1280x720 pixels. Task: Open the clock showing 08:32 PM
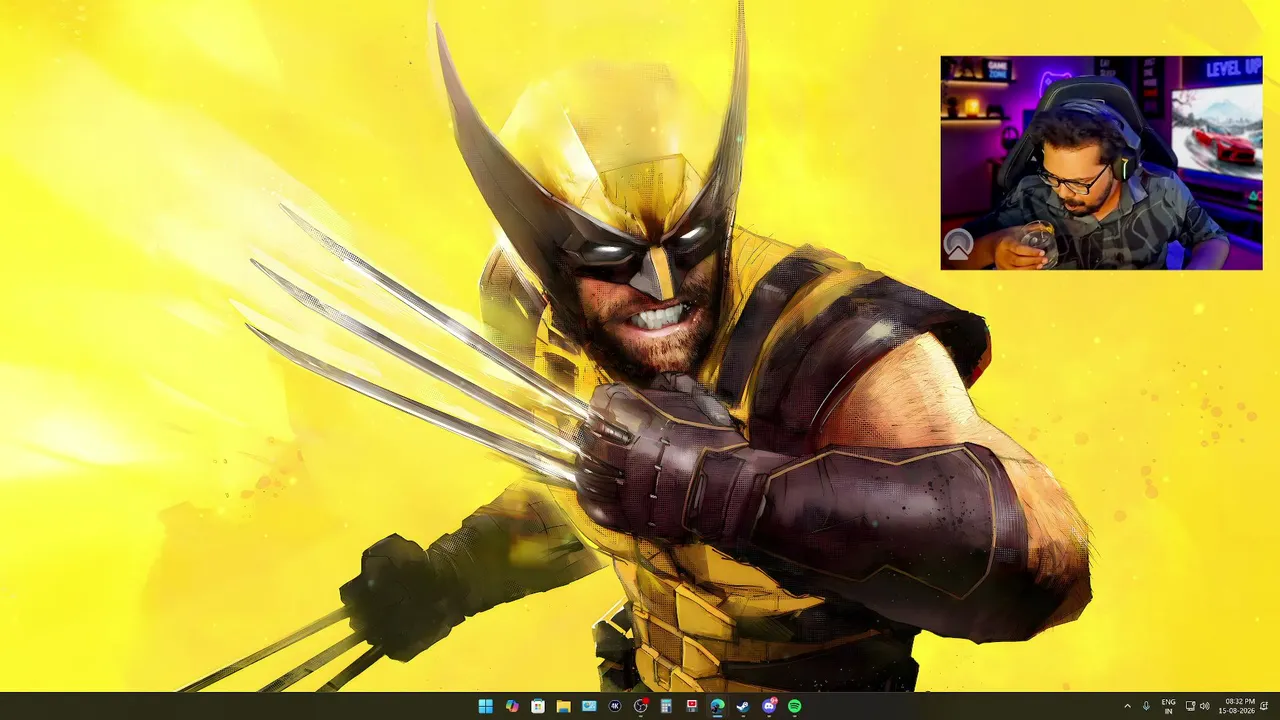click(x=1236, y=706)
